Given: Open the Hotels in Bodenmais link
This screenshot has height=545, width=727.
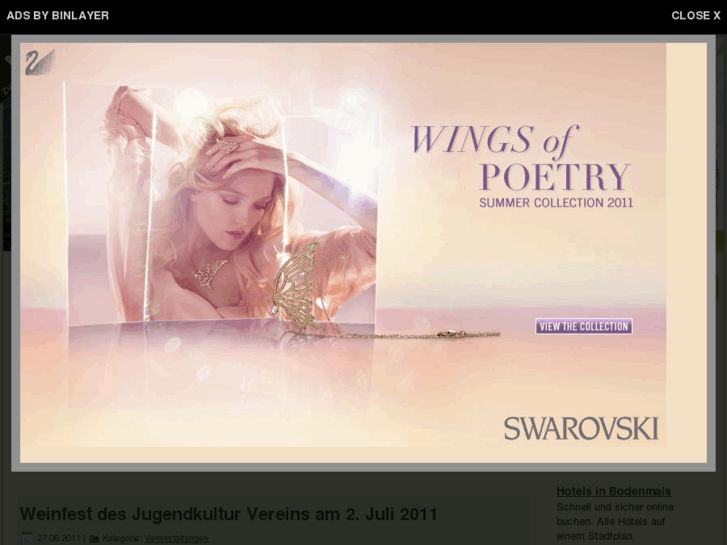Looking at the screenshot, I should 613,491.
